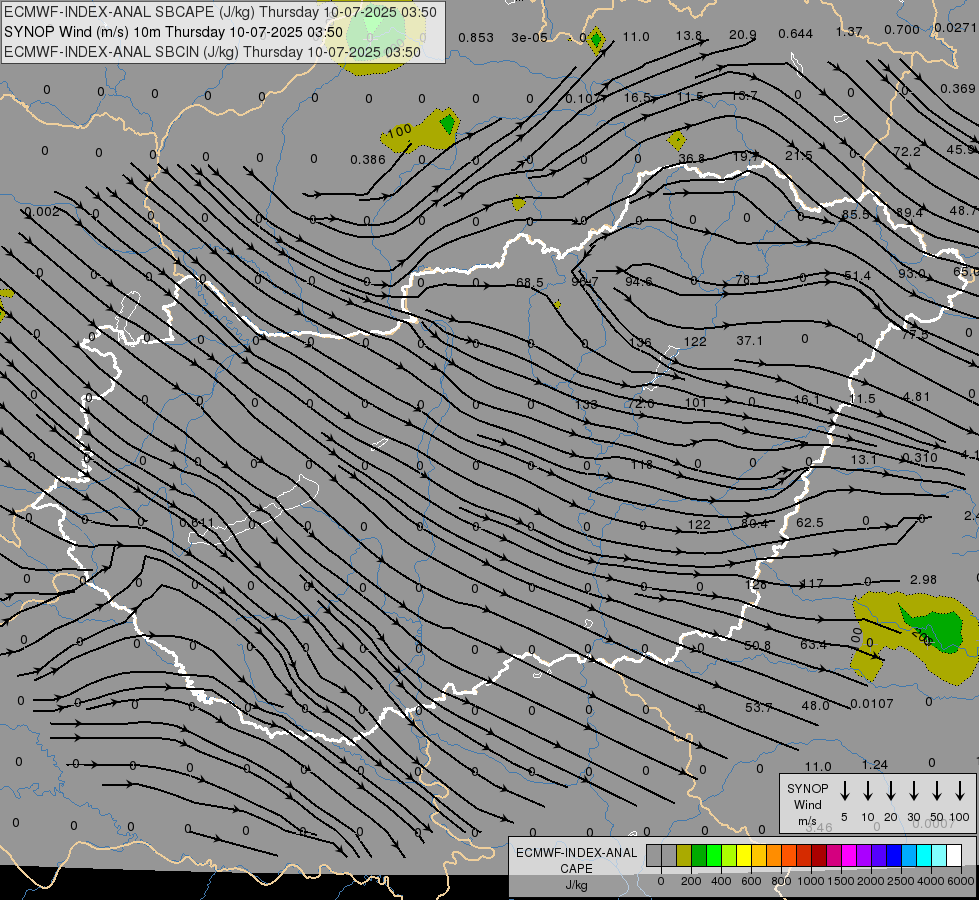This screenshot has width=979, height=900.
Task: Pick the dark red swatch above 1000
Action: (x=819, y=855)
